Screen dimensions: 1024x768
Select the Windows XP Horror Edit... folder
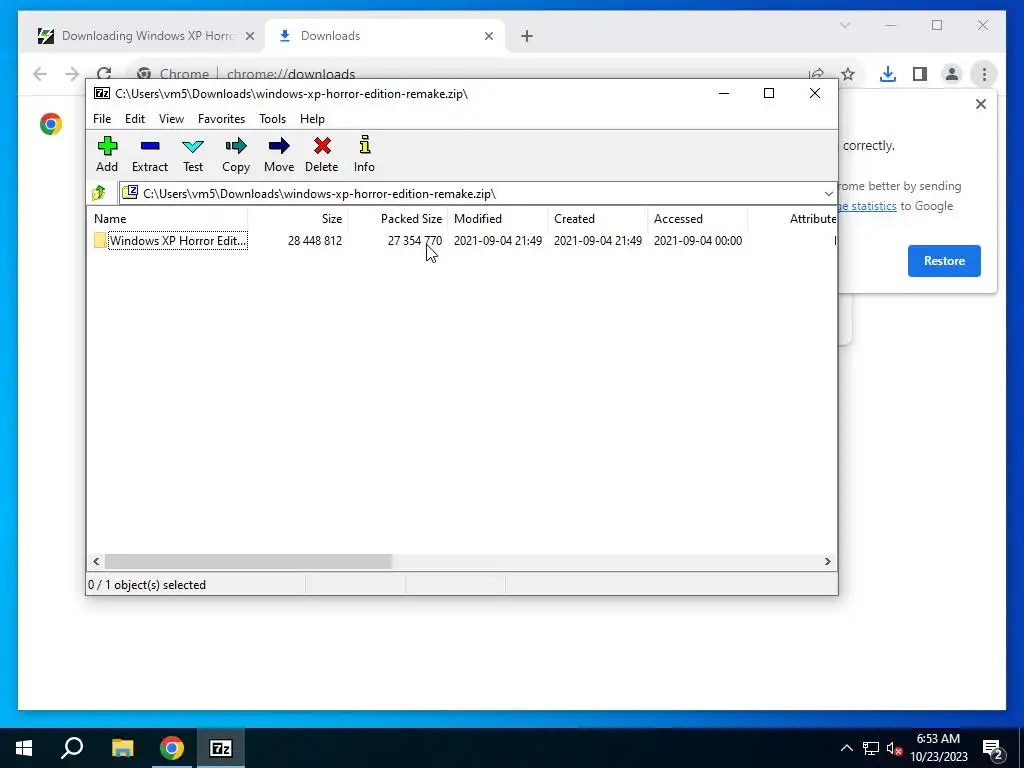click(170, 240)
